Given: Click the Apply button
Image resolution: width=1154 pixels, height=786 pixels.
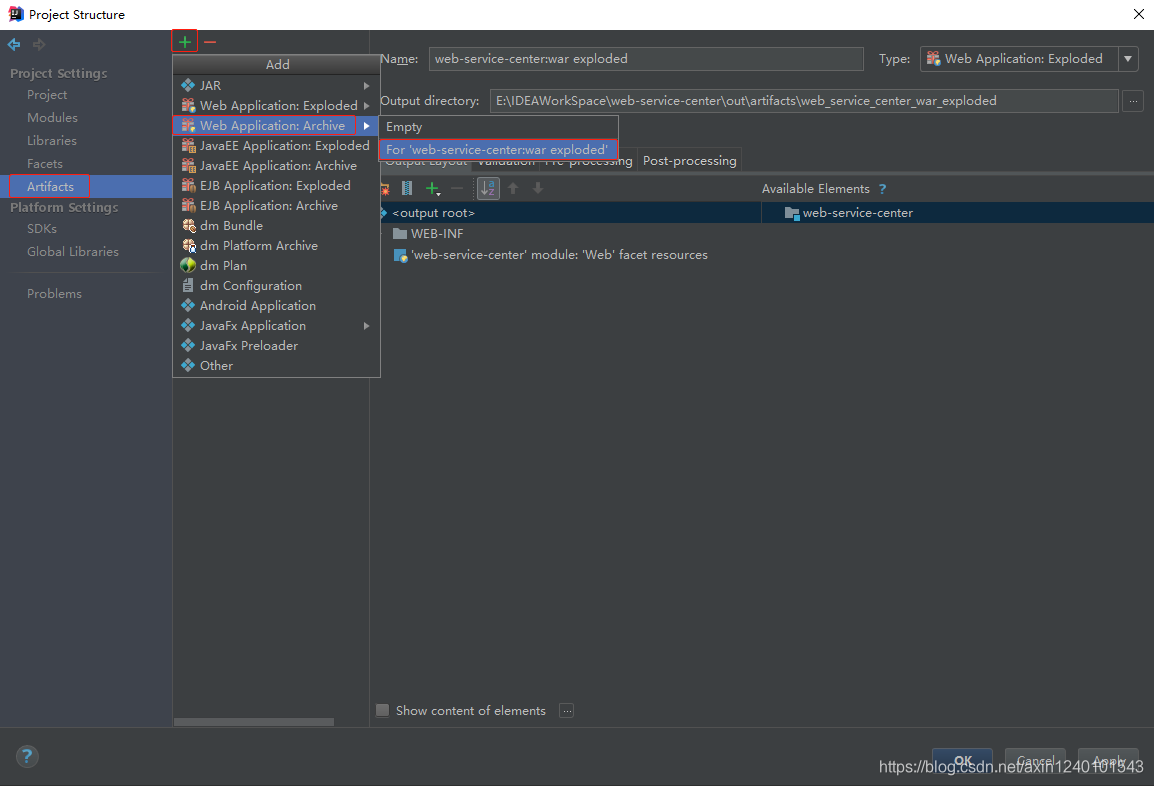Looking at the screenshot, I should (x=1108, y=761).
